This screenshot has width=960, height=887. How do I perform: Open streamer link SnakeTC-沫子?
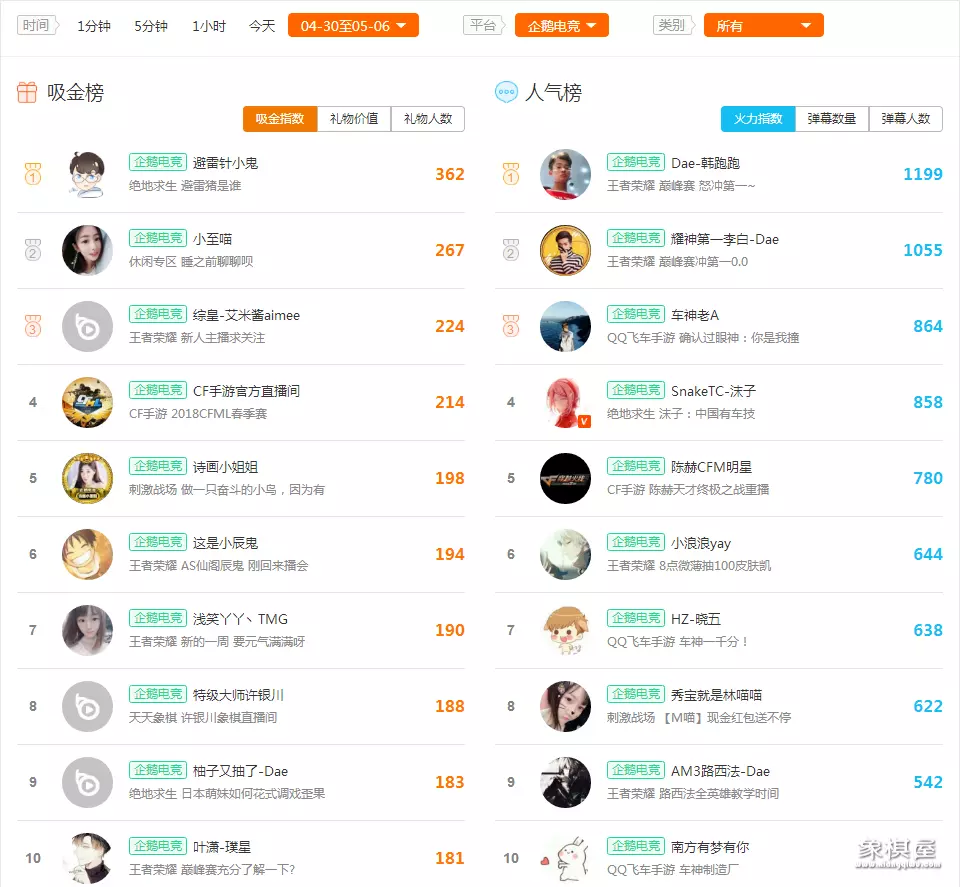713,391
